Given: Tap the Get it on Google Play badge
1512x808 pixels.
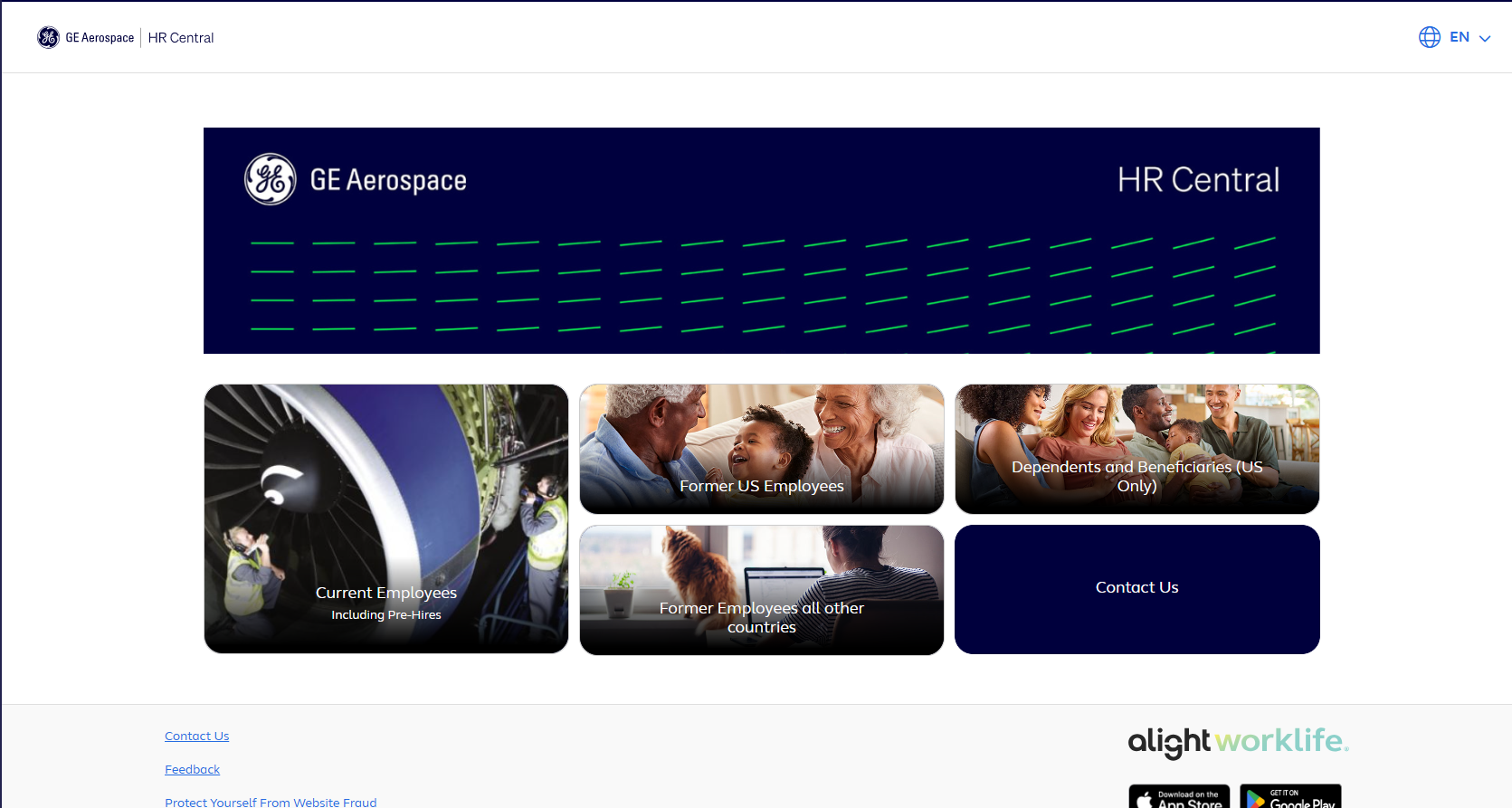Looking at the screenshot, I should pyautogui.click(x=1289, y=797).
